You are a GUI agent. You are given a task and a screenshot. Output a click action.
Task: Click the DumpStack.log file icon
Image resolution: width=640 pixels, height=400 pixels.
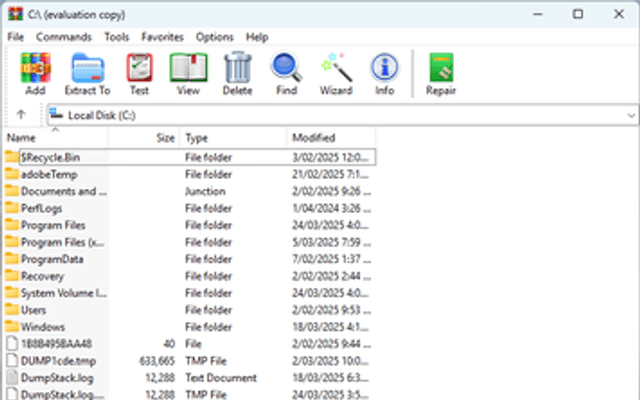(x=13, y=377)
